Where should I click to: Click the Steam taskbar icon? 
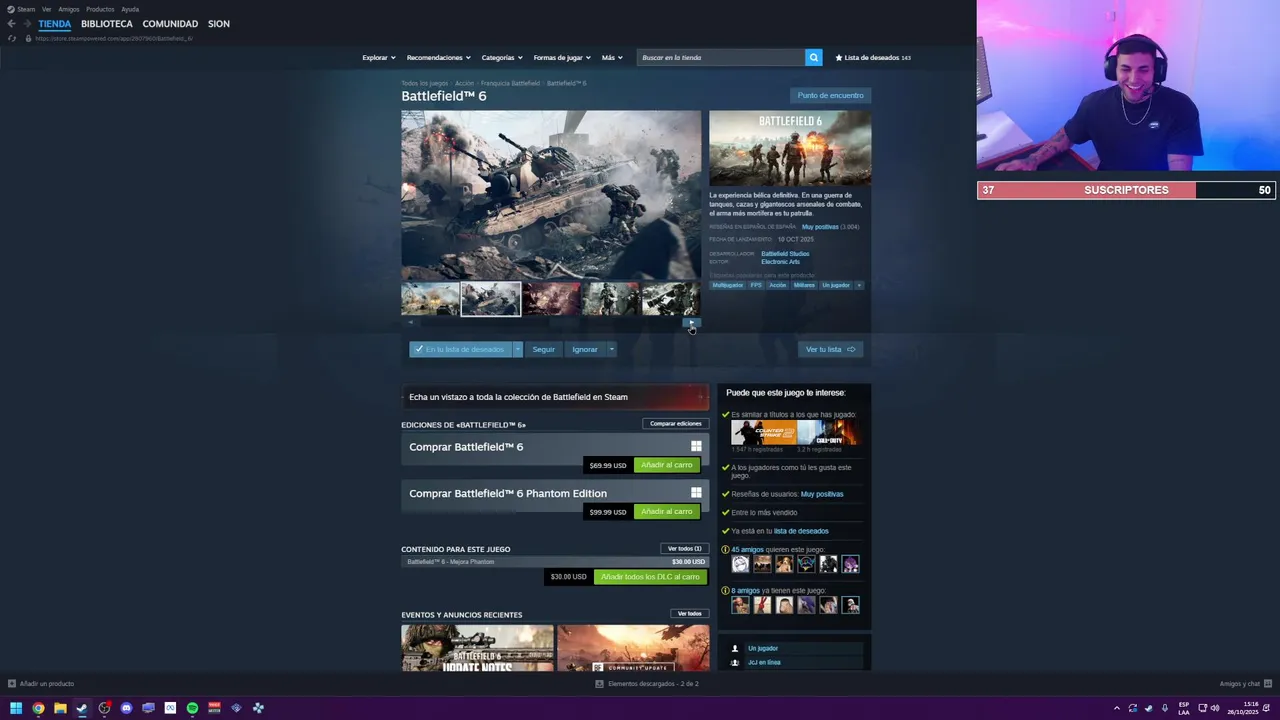pos(82,708)
